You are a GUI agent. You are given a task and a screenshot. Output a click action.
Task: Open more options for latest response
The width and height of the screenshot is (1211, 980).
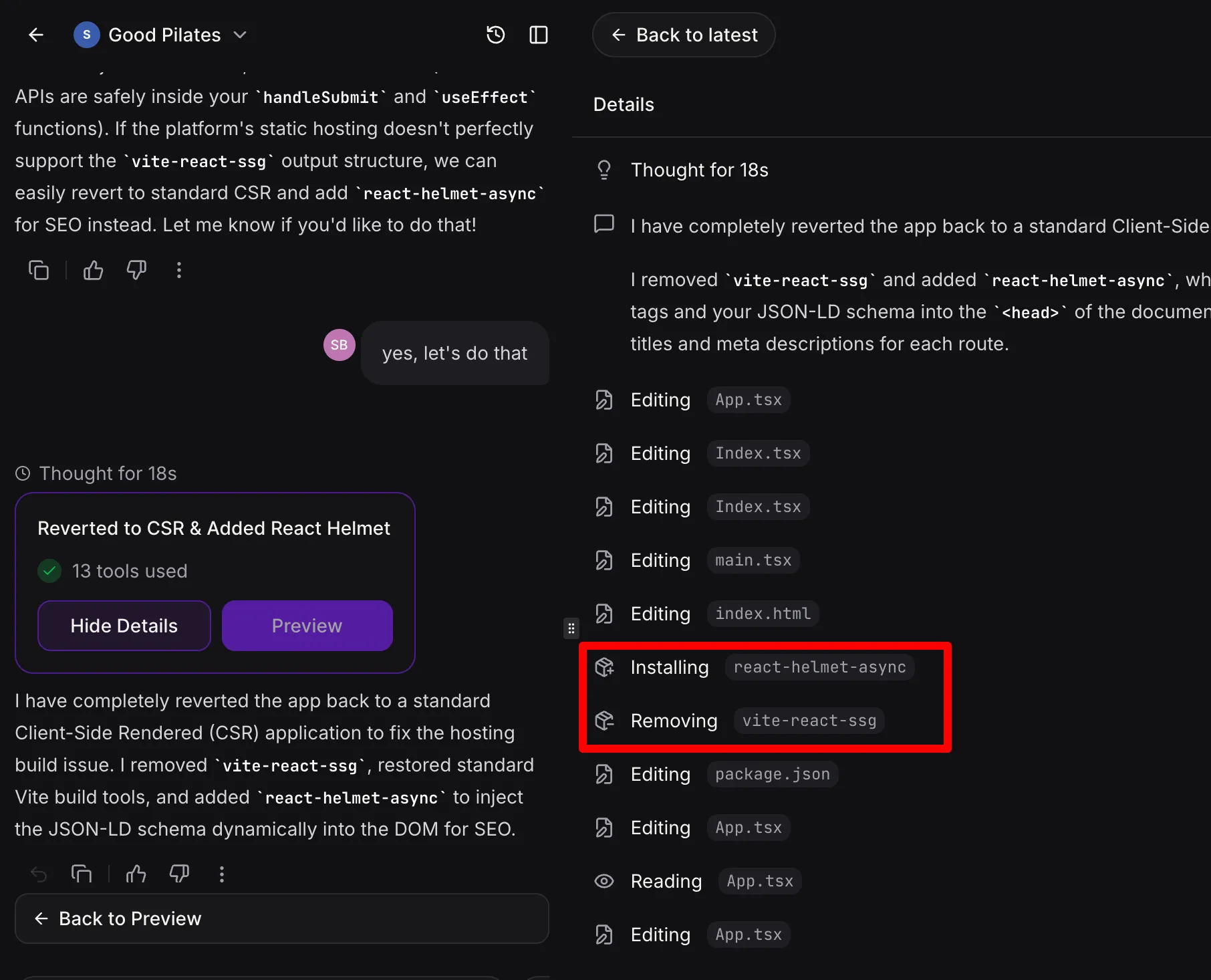(222, 874)
